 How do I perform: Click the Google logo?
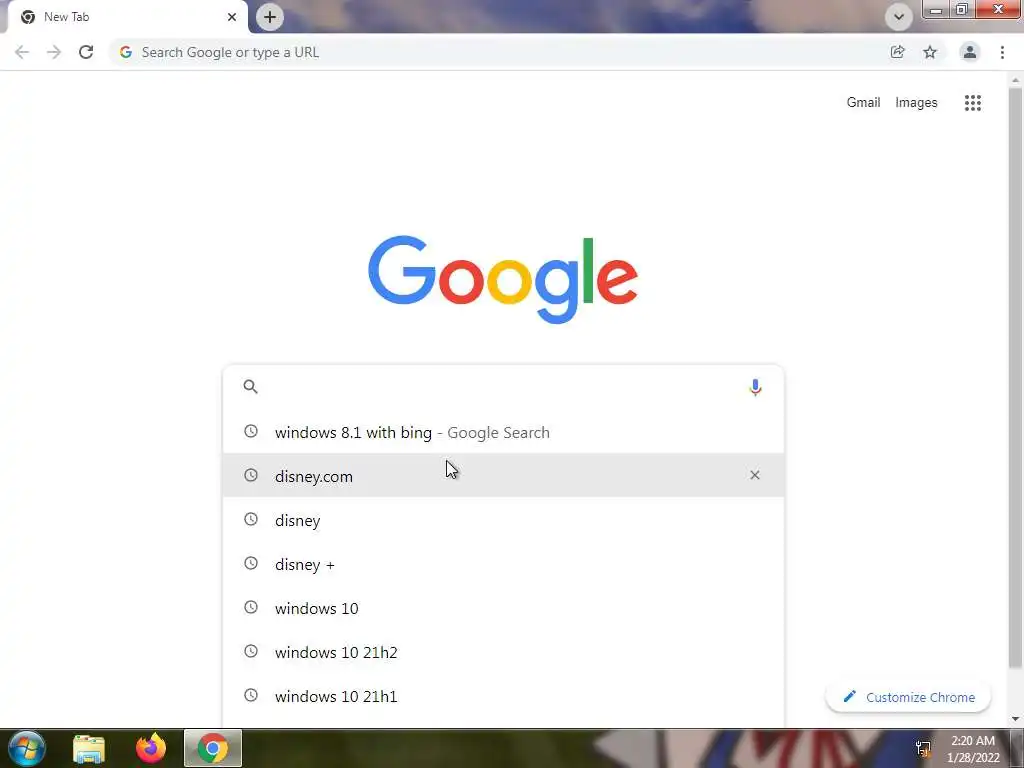pos(503,279)
